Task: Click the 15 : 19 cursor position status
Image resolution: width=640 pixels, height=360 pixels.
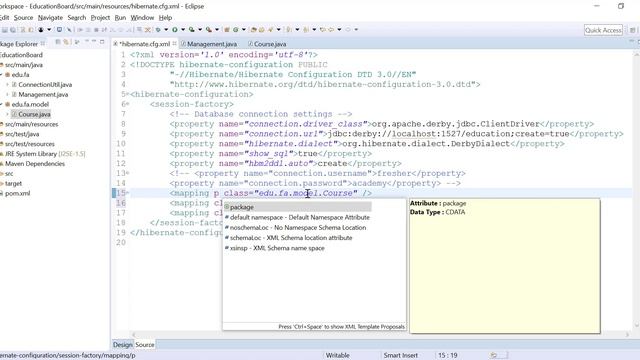Action: (448, 356)
